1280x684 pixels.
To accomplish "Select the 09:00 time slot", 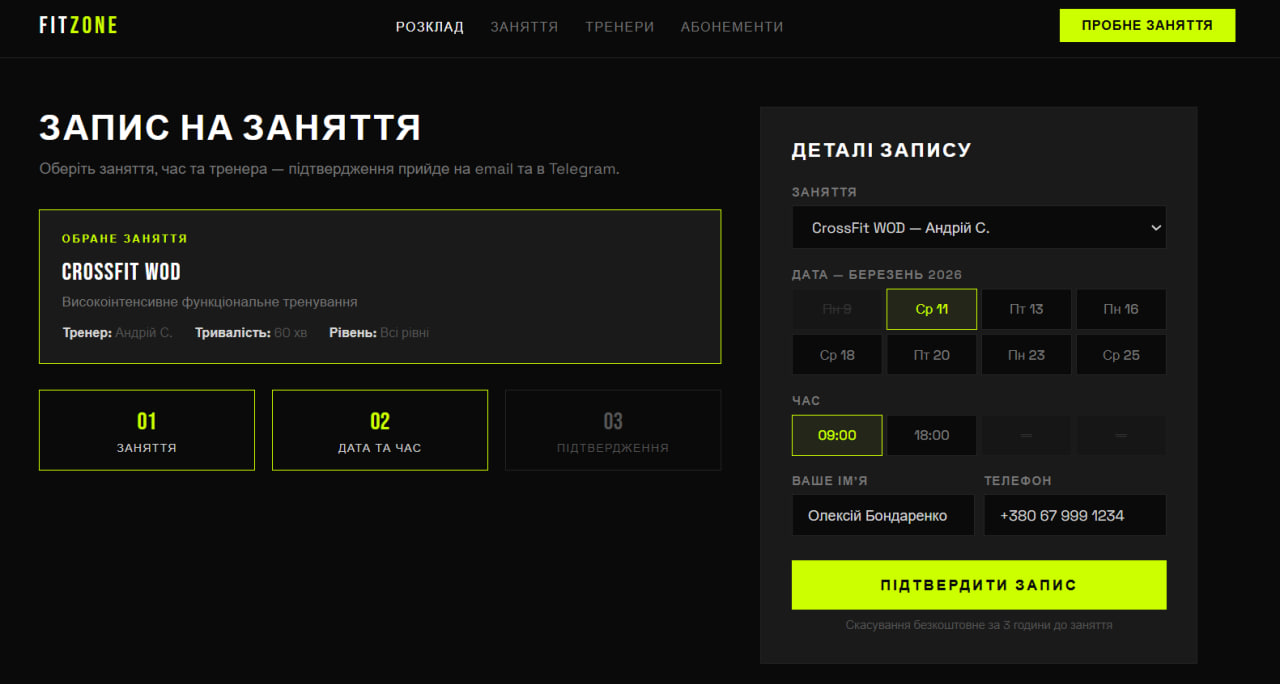I will coord(836,435).
